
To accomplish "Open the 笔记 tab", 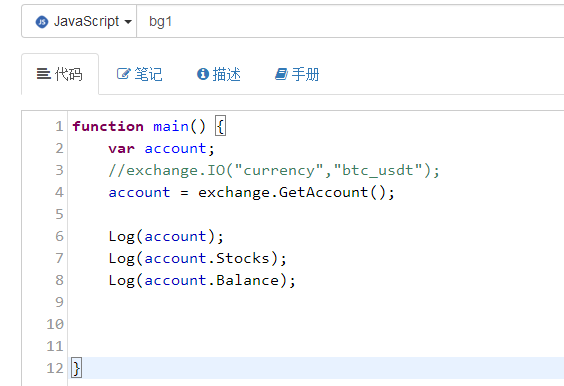I will (140, 74).
